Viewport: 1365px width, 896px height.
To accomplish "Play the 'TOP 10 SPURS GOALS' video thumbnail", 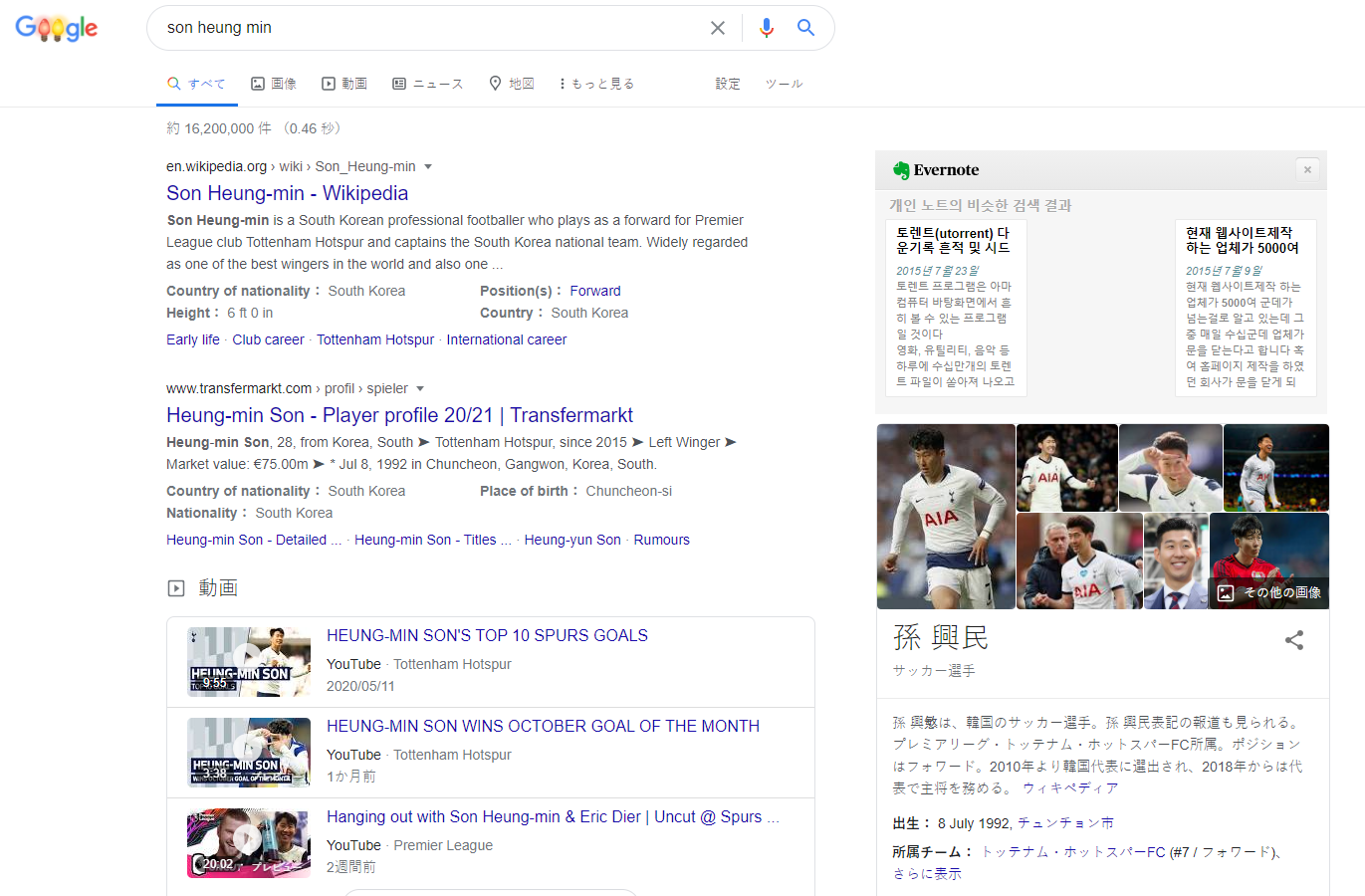I will [249, 661].
